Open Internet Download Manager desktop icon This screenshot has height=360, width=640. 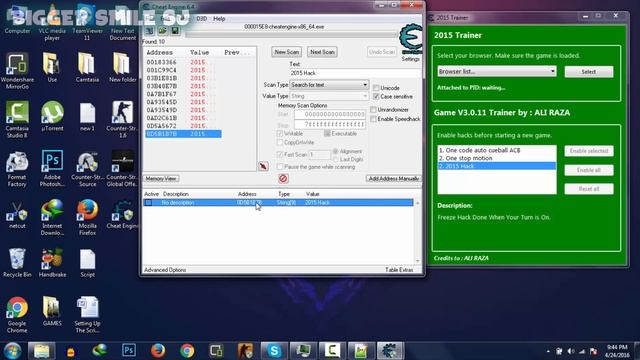[52, 218]
